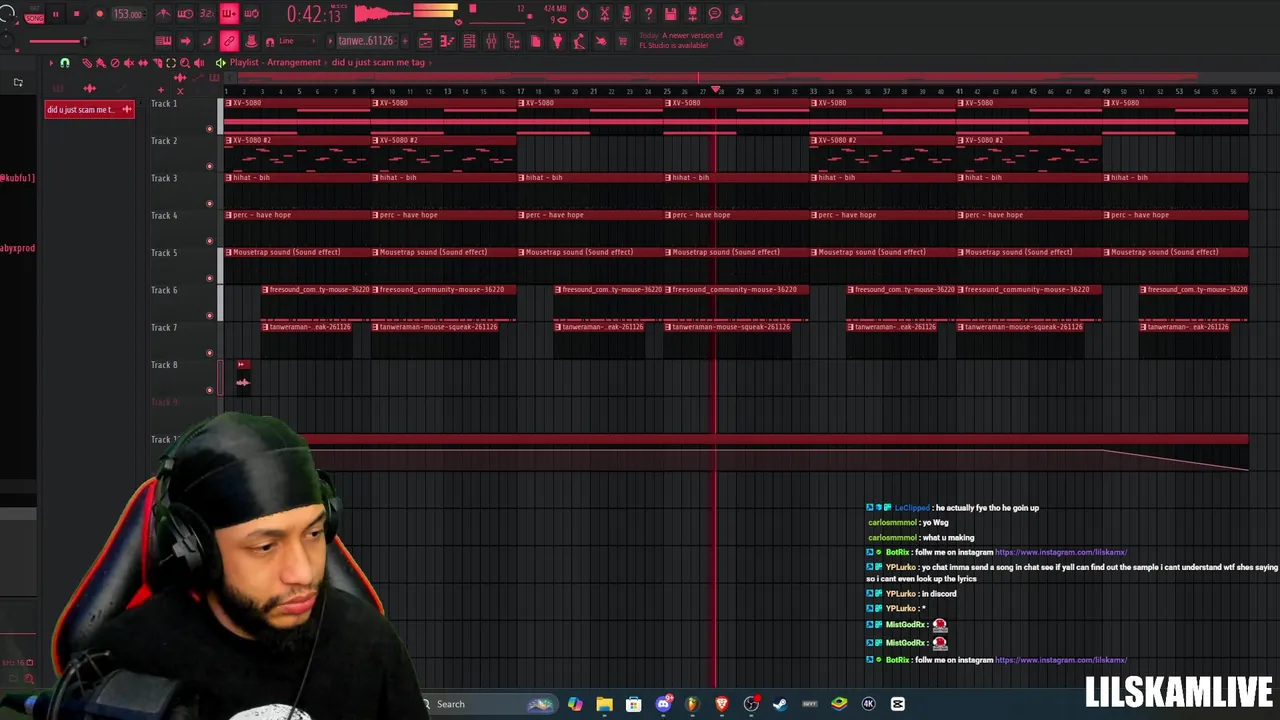
Task: Click the tempo 153 field
Action: coord(127,14)
